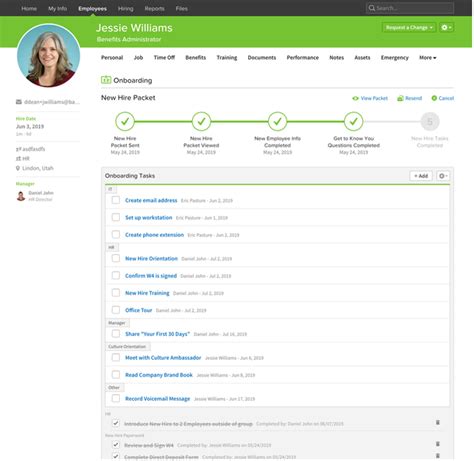Viewport: 474px width, 461px height.
Task: Expand the More tab dropdown
Action: tap(428, 58)
